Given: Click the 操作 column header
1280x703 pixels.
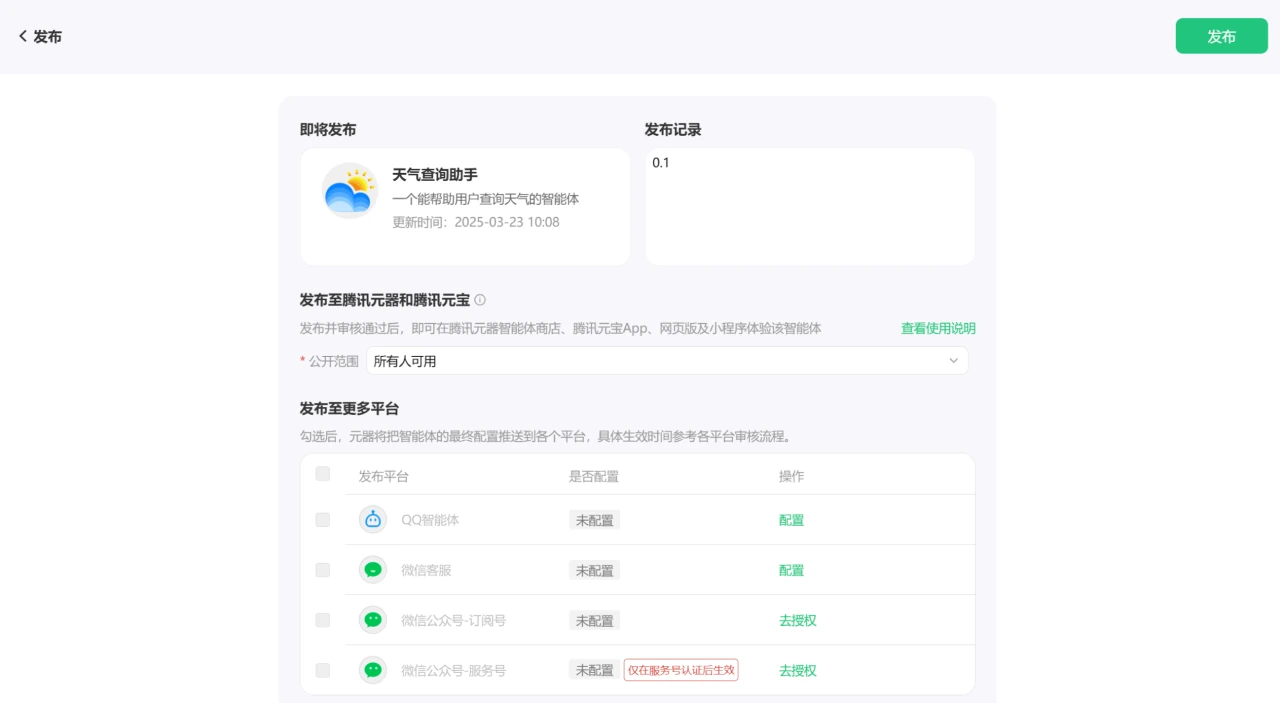Looking at the screenshot, I should [x=791, y=476].
